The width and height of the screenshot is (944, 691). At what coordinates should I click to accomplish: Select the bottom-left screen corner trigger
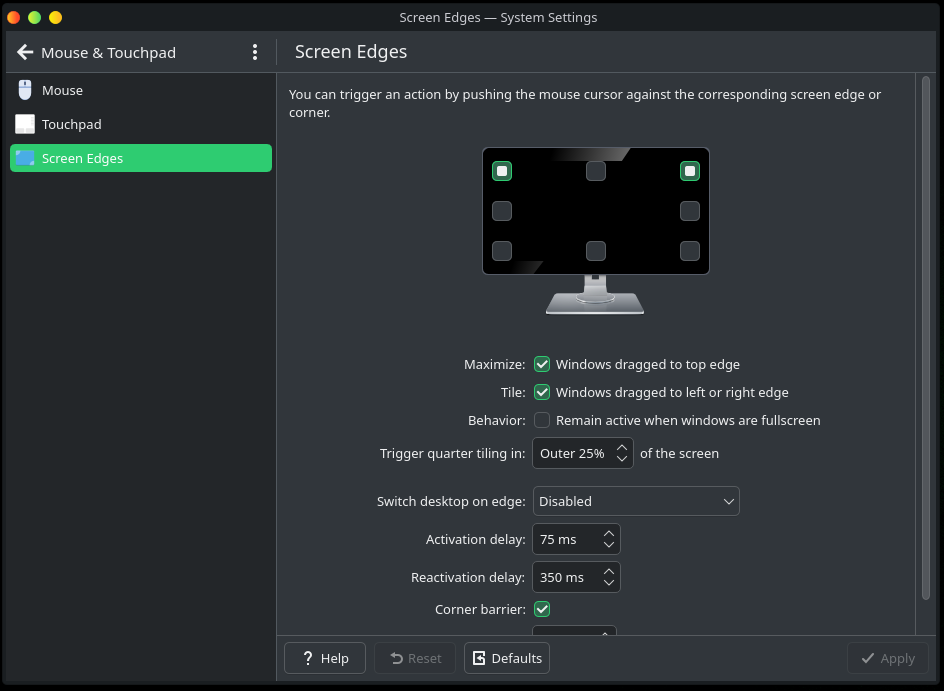coord(502,251)
